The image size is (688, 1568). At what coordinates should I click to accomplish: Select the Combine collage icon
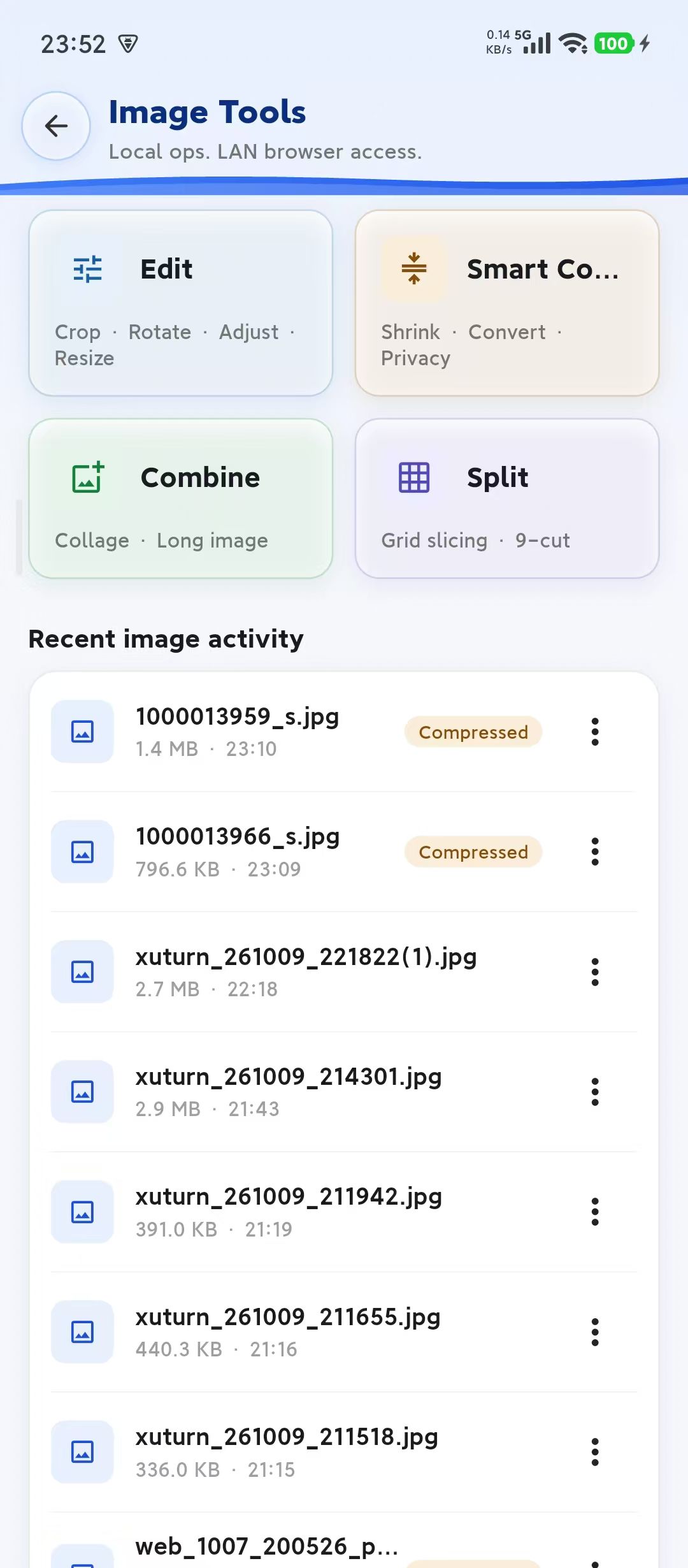[88, 477]
